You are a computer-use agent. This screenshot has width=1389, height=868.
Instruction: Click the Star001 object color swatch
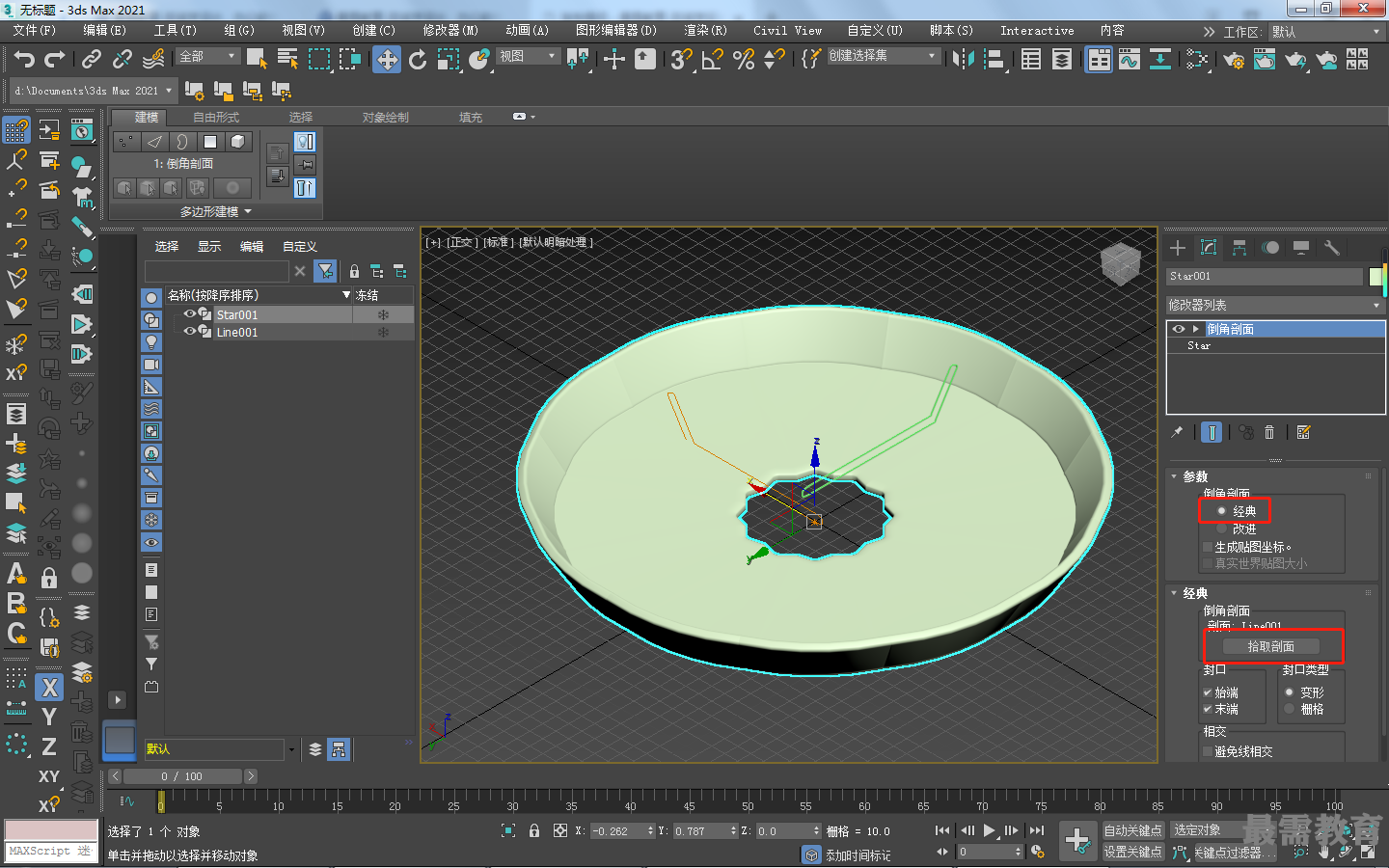(x=1375, y=277)
